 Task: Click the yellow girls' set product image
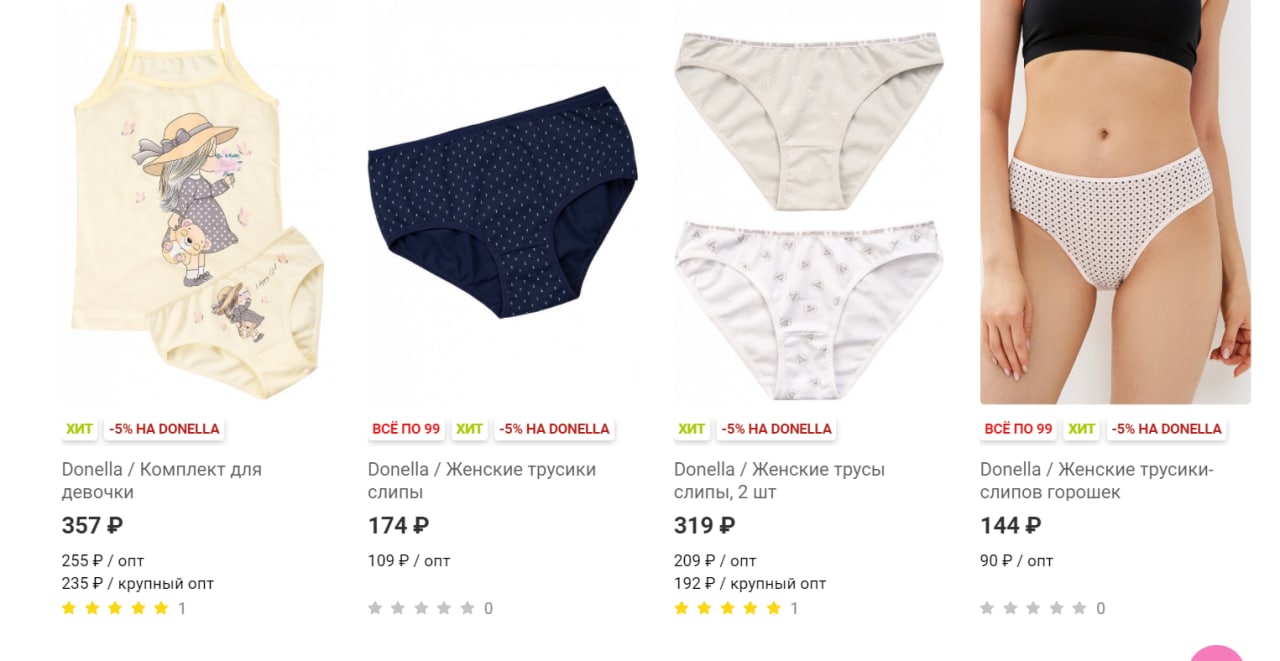[x=197, y=202]
